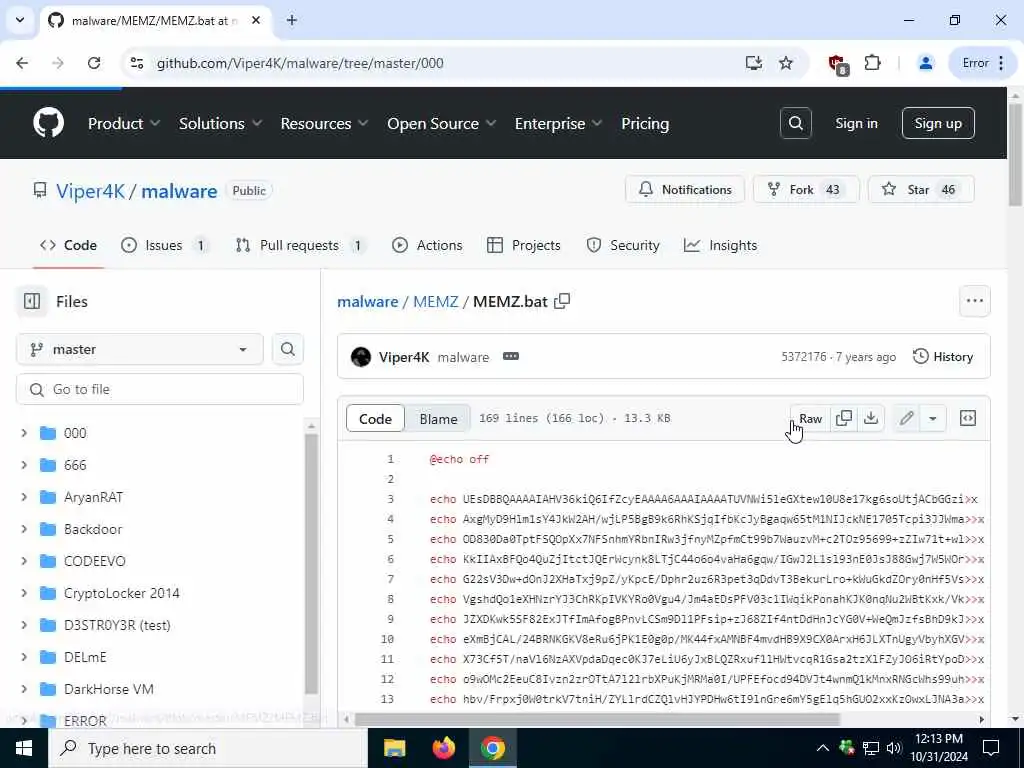This screenshot has width=1024, height=768.
Task: Open MEMZ breadcrumb folder link
Action: [x=435, y=301]
